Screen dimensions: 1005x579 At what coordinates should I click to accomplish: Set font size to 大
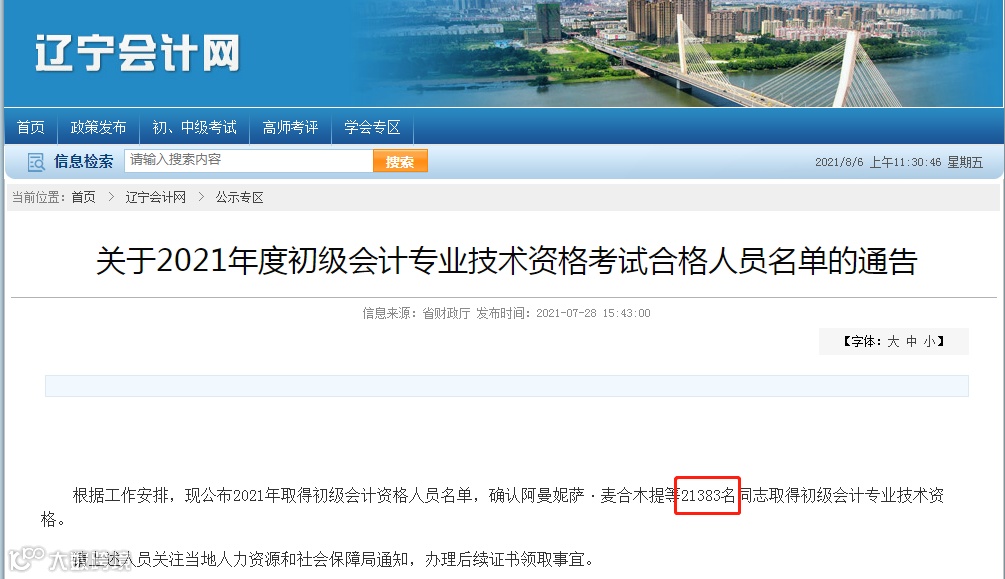(x=893, y=342)
